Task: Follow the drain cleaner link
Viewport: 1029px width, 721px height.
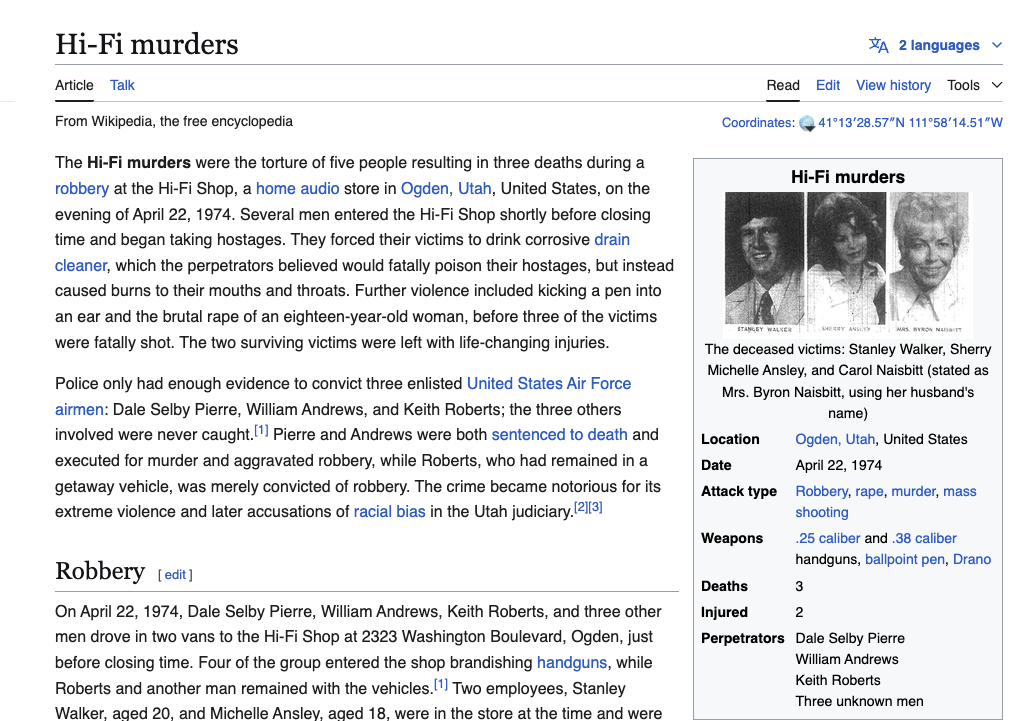Action: click(x=81, y=265)
